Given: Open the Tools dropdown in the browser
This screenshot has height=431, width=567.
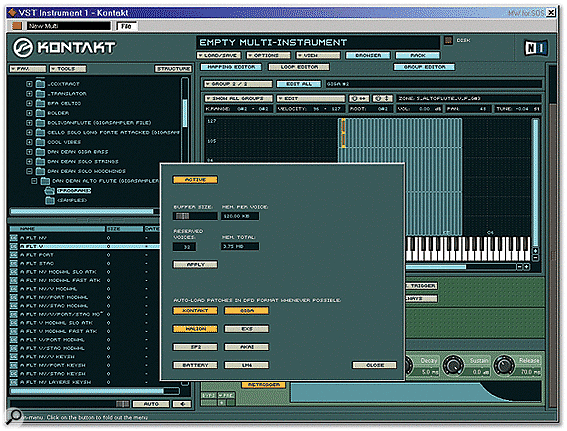Looking at the screenshot, I should (68, 69).
